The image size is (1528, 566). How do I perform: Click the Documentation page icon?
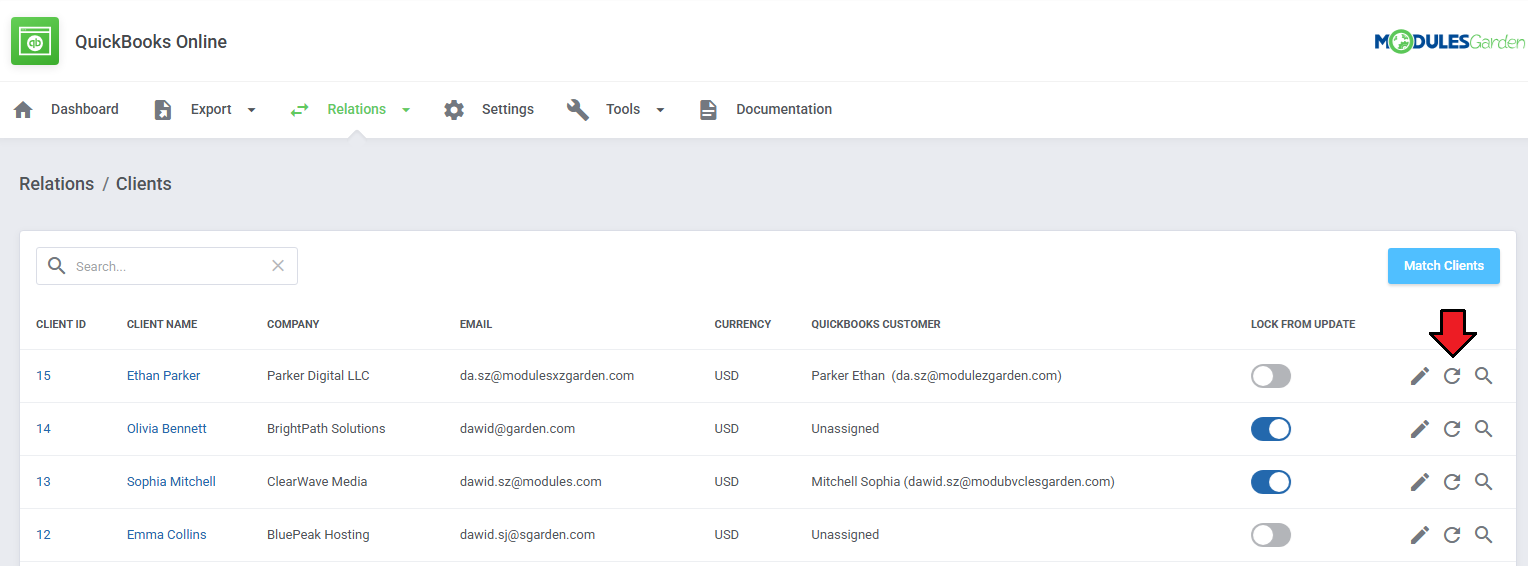click(x=708, y=110)
